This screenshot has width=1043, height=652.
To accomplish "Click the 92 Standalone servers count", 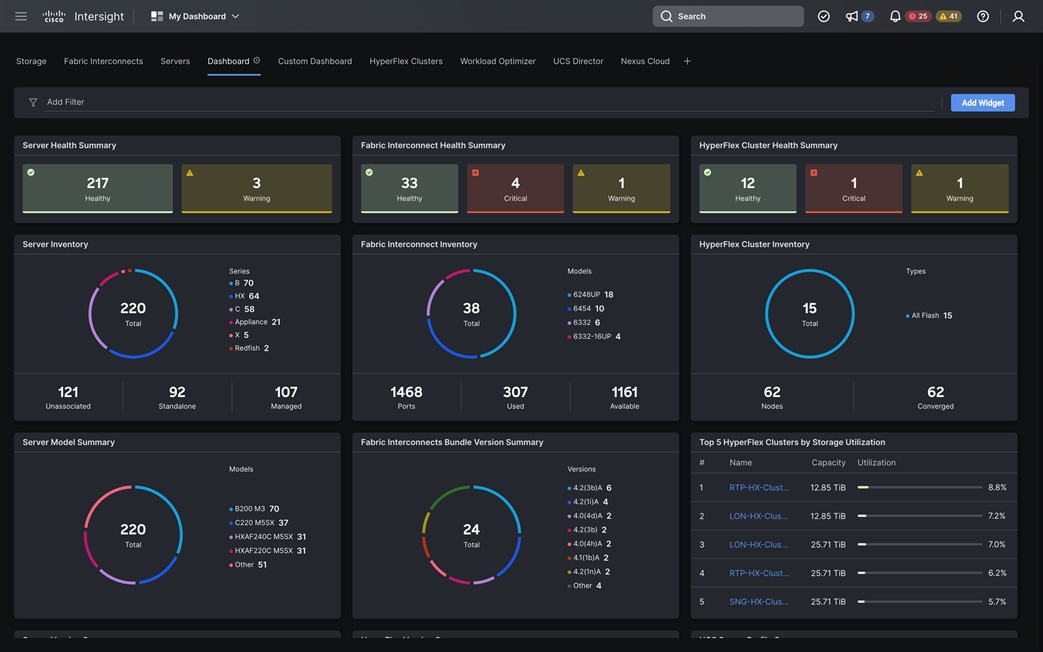I will coord(177,397).
